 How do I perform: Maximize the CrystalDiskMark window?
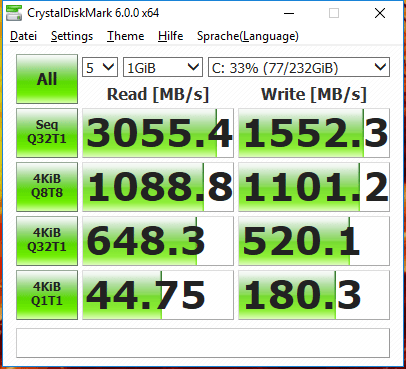point(334,13)
